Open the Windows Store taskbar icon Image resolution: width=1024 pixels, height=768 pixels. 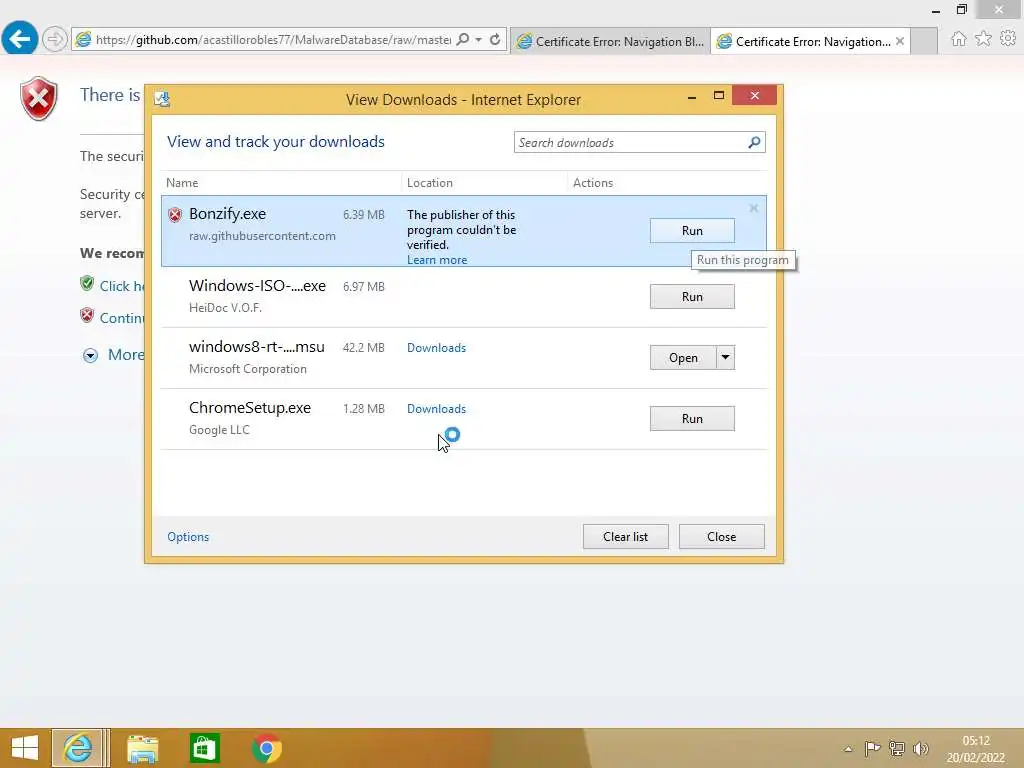(204, 748)
